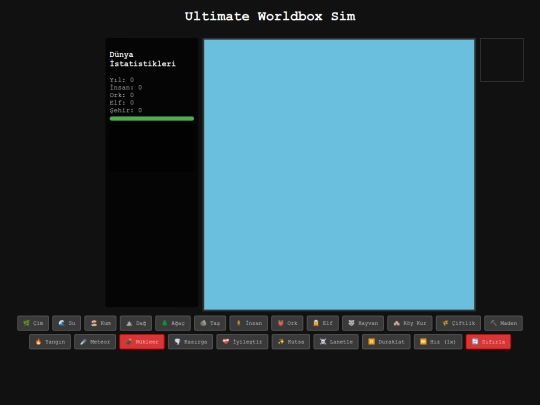The width and height of the screenshot is (540, 405).
Task: Click the 'Ork: 0' stat
Action: click(x=122, y=95)
